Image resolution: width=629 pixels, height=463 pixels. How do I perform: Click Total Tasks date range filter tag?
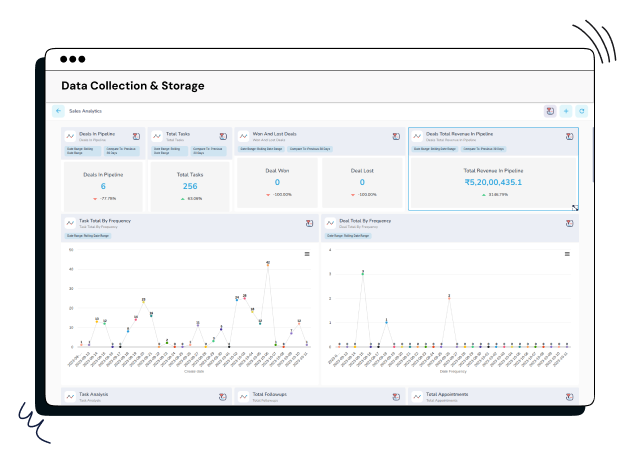point(169,151)
